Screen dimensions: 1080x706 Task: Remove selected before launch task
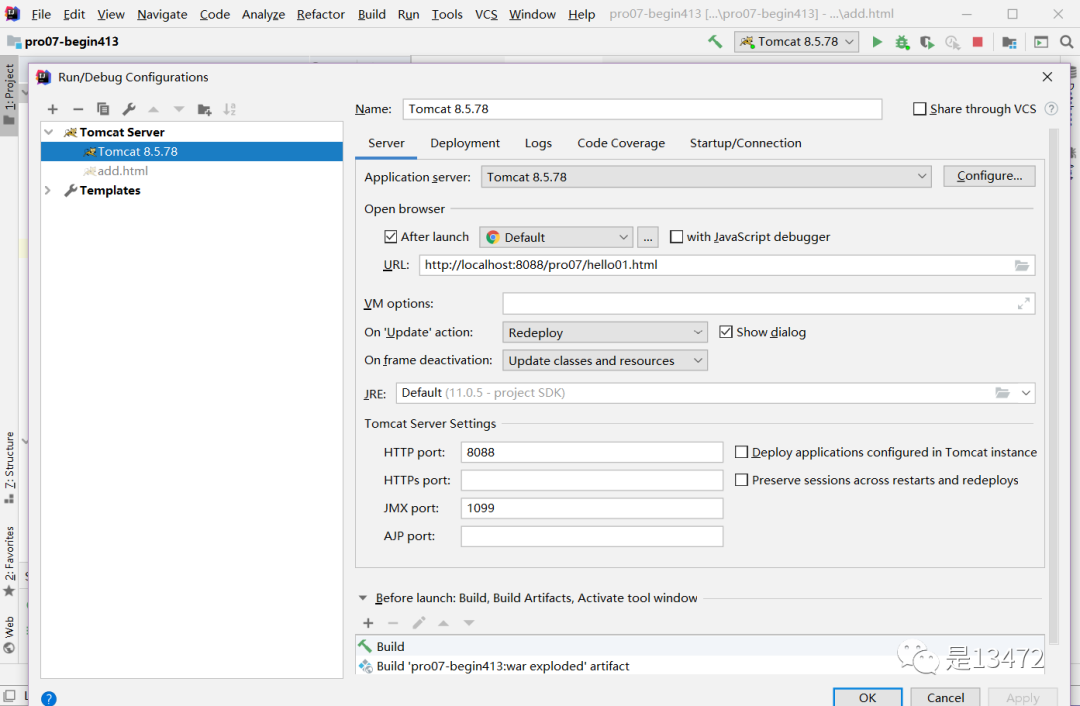coord(393,623)
